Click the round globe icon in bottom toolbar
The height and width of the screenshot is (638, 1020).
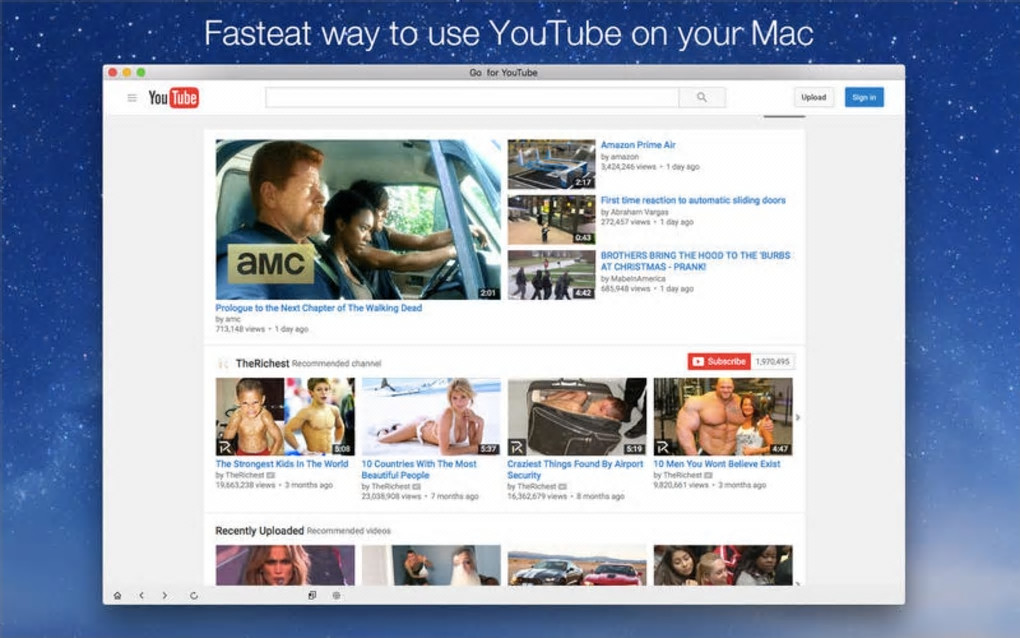[x=336, y=595]
